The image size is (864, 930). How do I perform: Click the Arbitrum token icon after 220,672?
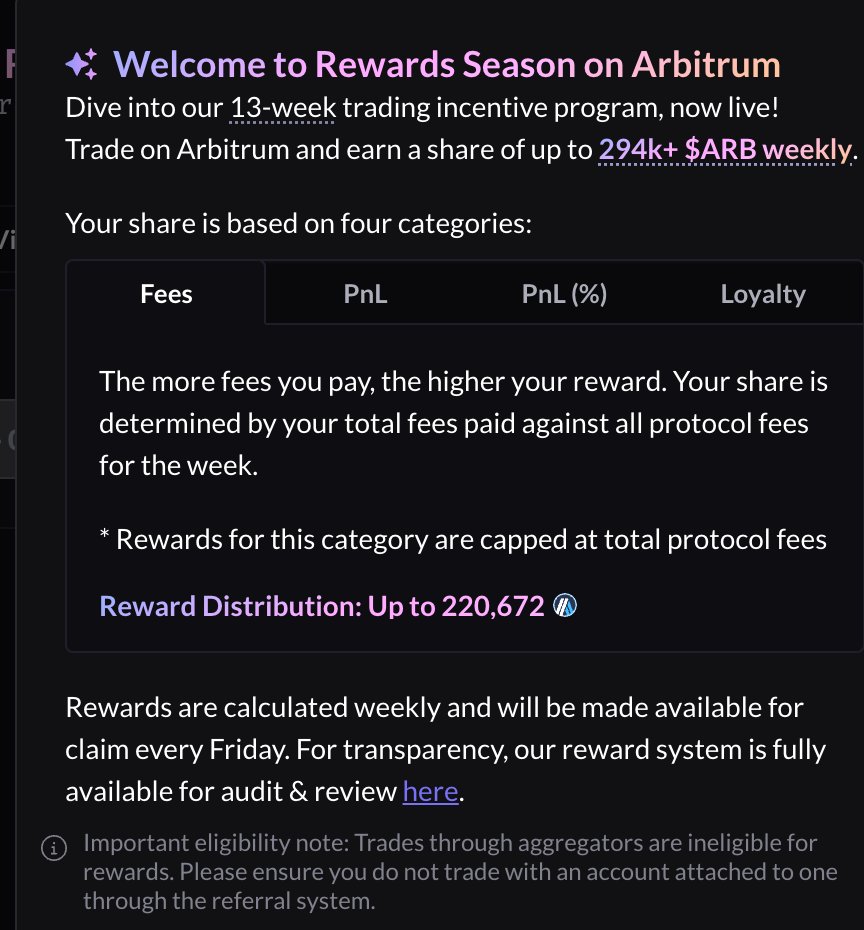coord(565,606)
